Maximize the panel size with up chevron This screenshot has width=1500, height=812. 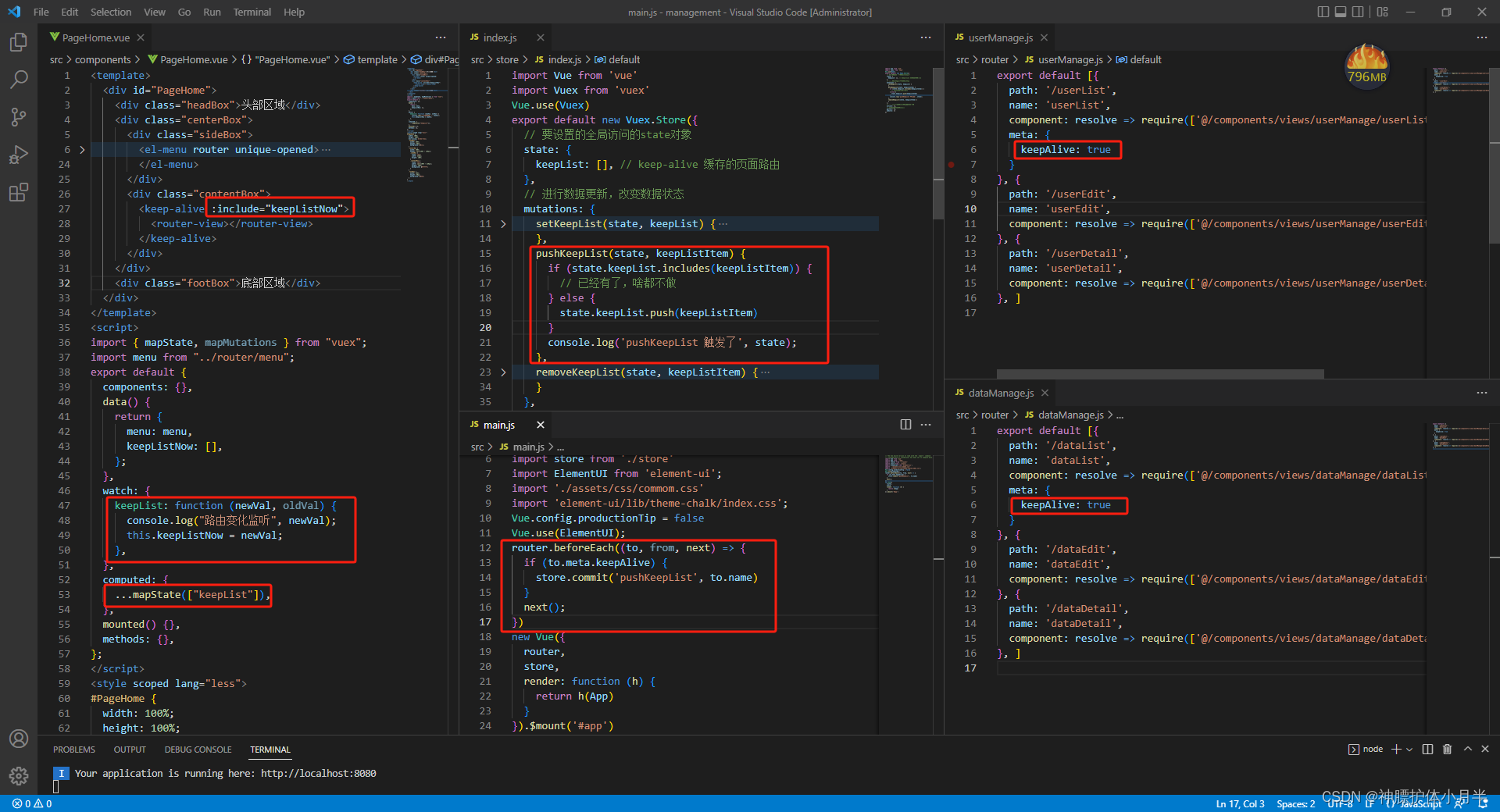pos(1468,749)
